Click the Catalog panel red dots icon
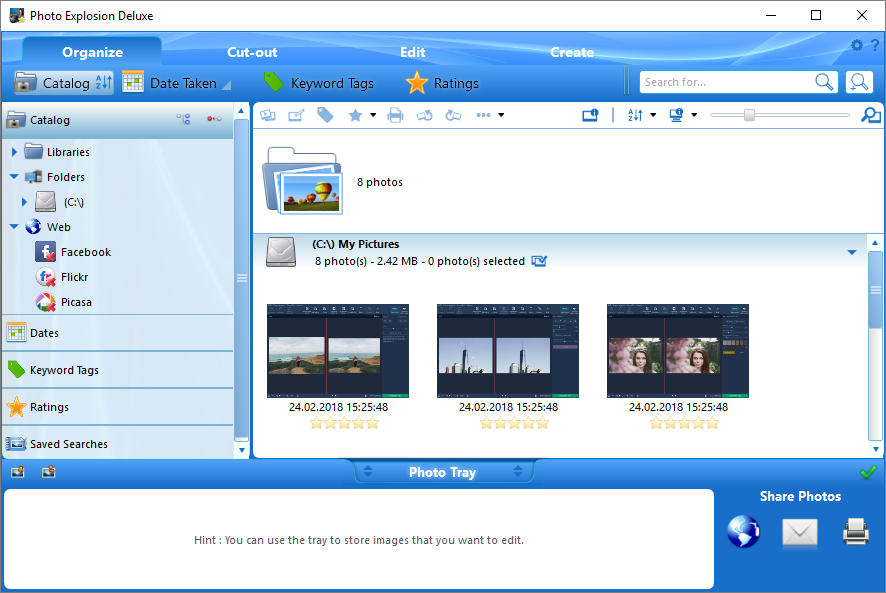This screenshot has width=886, height=593. [214, 119]
